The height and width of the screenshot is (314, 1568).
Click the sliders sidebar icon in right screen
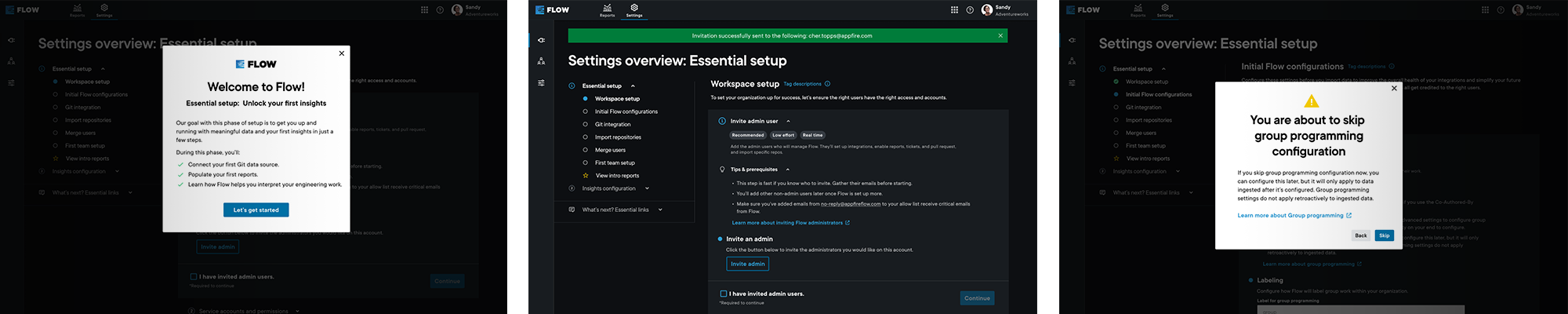(x=1072, y=82)
